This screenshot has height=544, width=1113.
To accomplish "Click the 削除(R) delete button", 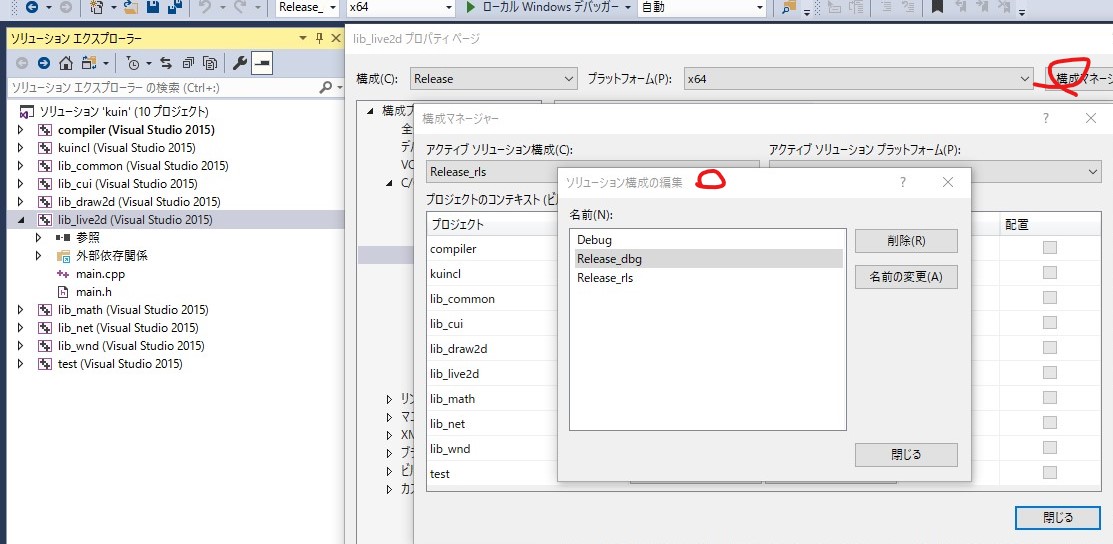I will 905,241.
